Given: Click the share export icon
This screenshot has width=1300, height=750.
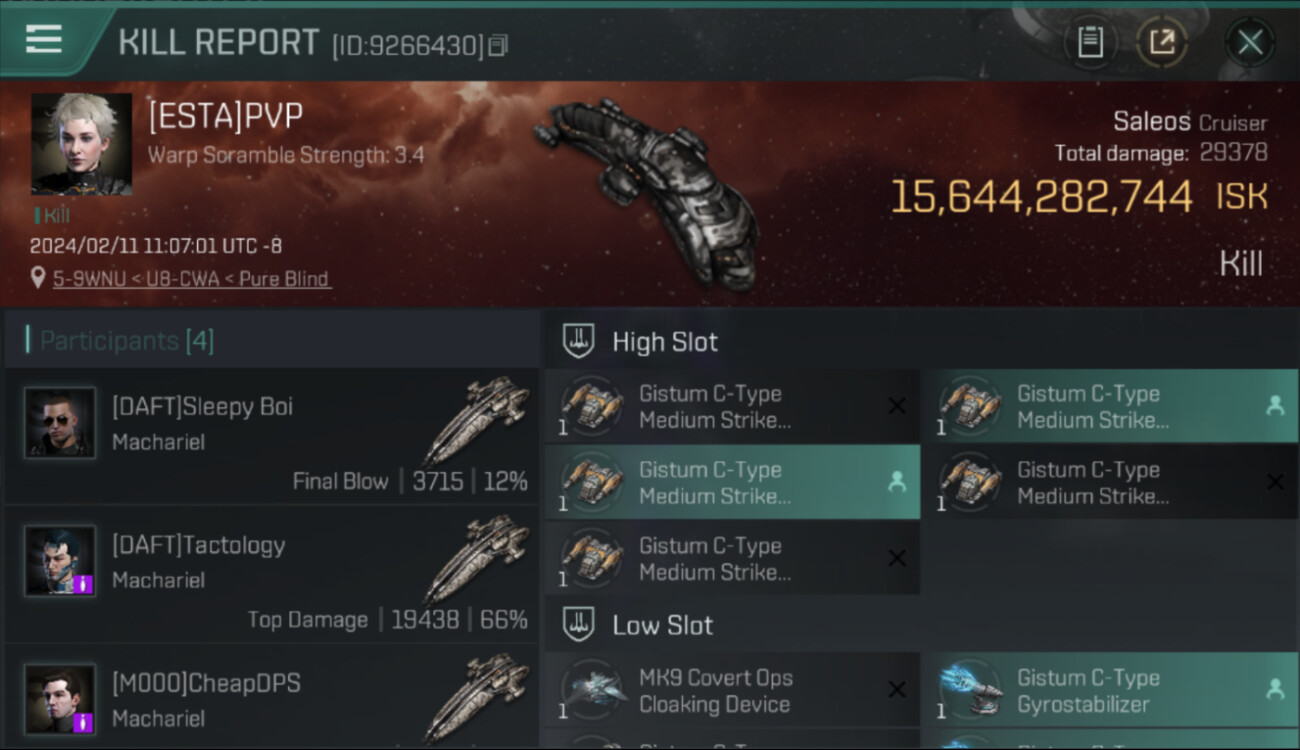Looking at the screenshot, I should coord(1161,42).
